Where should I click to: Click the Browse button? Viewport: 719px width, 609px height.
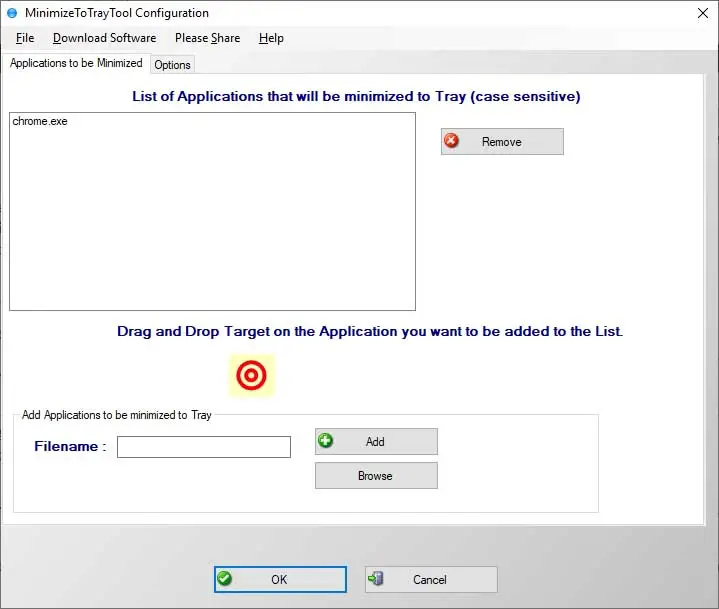click(376, 476)
